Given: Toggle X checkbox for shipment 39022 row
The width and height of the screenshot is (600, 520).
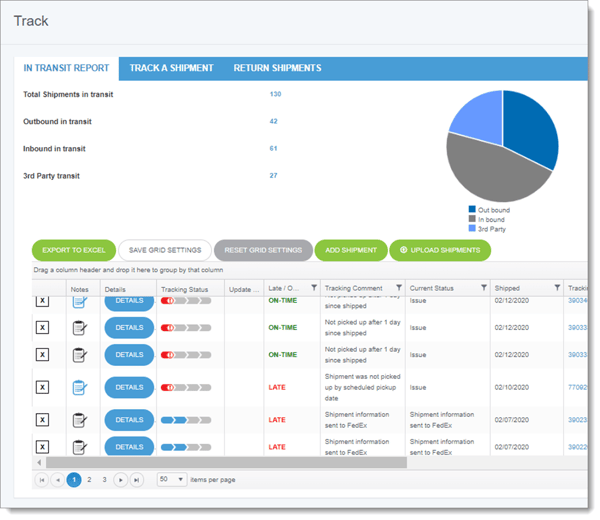Looking at the screenshot, I should pos(42,447).
